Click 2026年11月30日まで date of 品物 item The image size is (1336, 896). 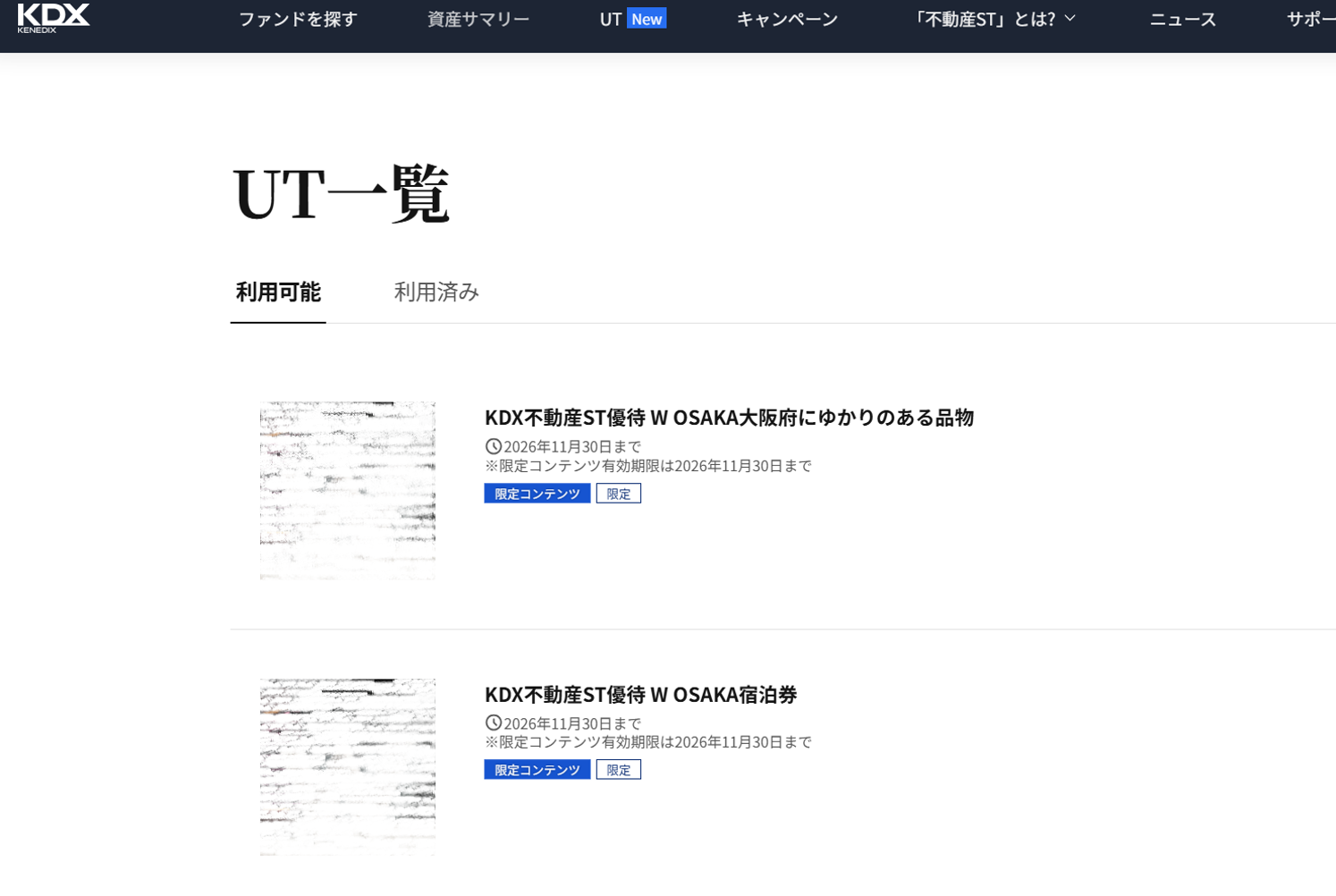click(x=572, y=446)
